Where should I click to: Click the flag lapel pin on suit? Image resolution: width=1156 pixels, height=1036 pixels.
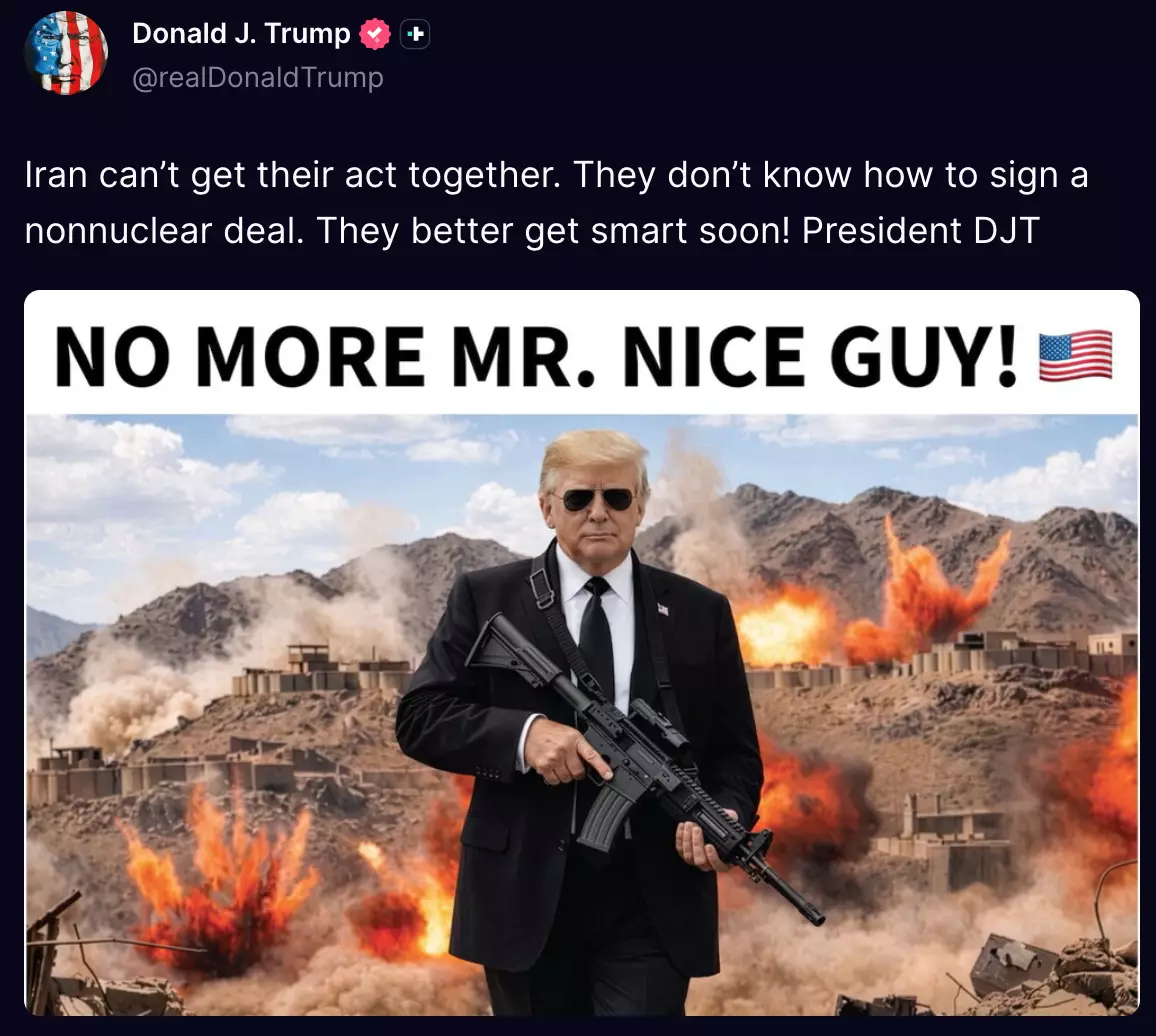click(x=663, y=610)
